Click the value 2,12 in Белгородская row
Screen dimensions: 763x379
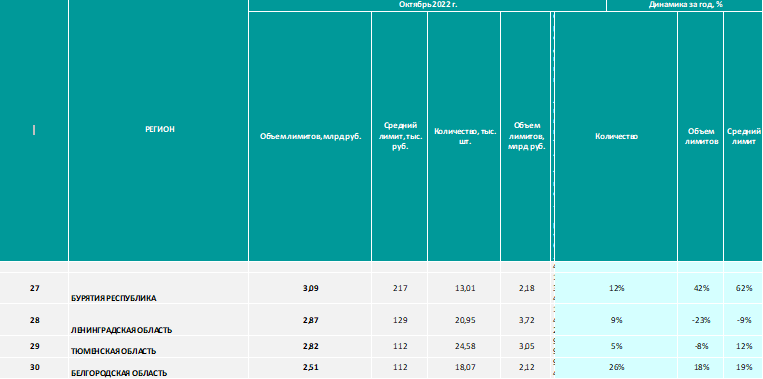coord(526,368)
